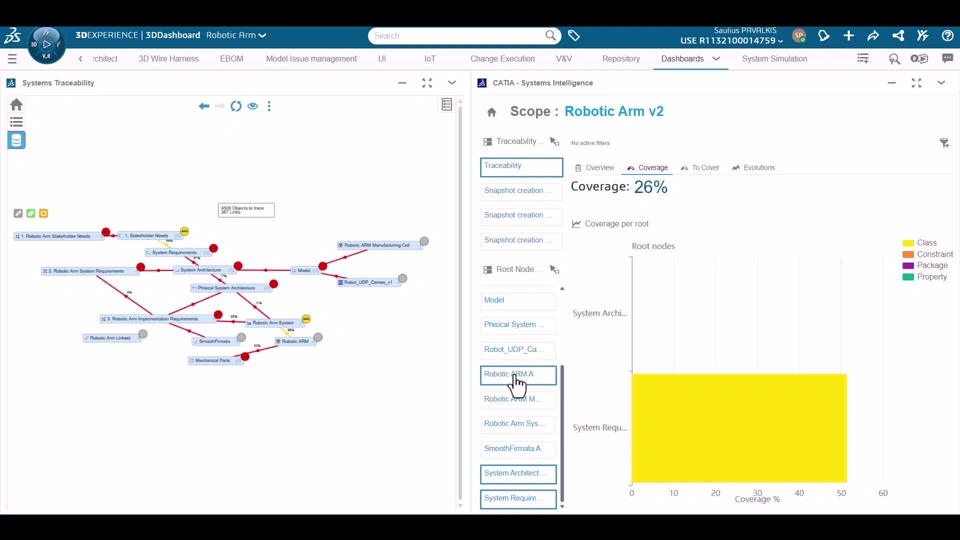
Task: Click the media play icon in tab bar
Action: [x=919, y=59]
